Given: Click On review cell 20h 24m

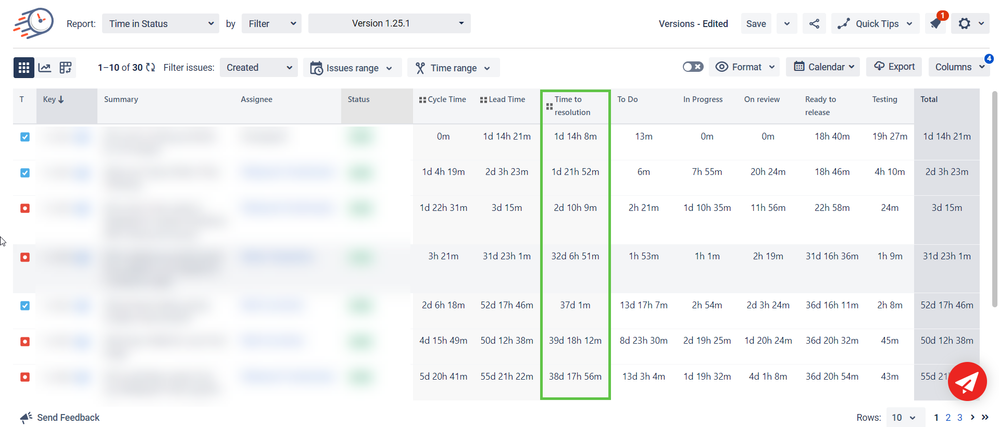Looking at the screenshot, I should pos(768,172).
